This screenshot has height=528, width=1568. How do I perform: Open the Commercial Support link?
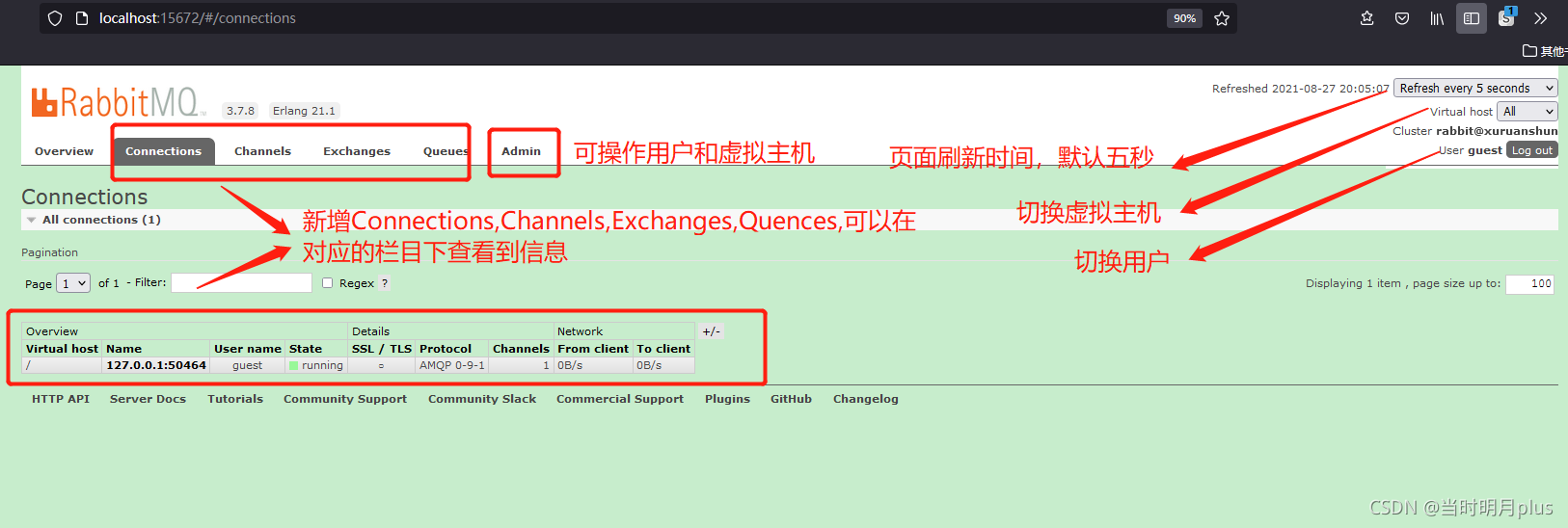[620, 399]
